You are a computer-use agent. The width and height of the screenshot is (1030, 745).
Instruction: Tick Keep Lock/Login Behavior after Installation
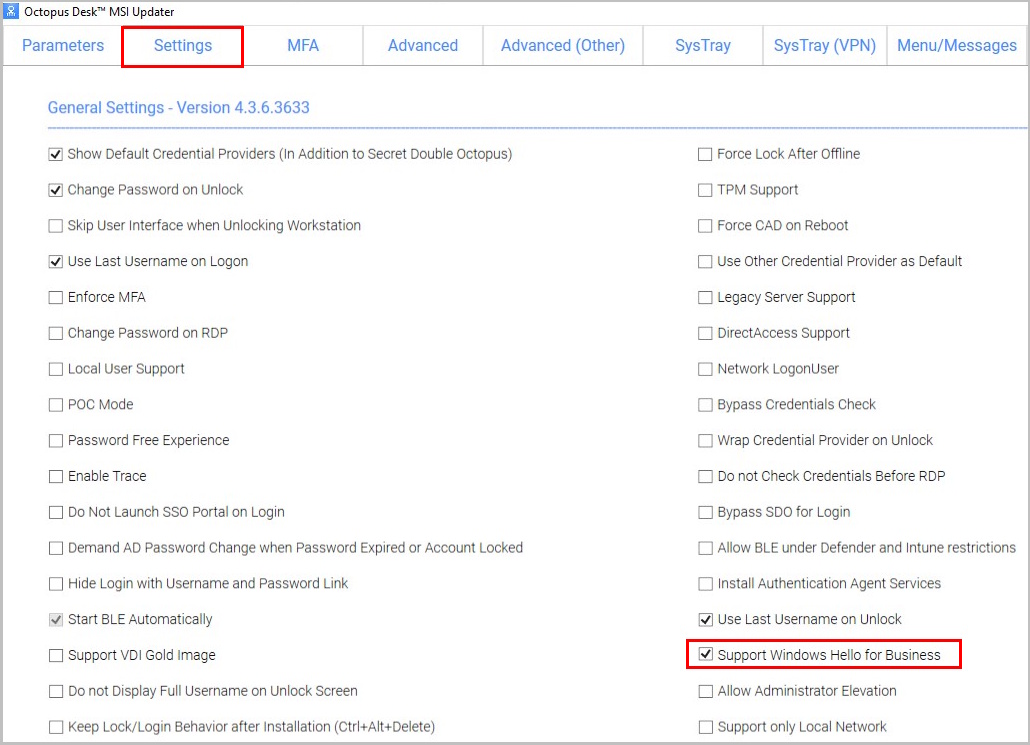(x=56, y=727)
